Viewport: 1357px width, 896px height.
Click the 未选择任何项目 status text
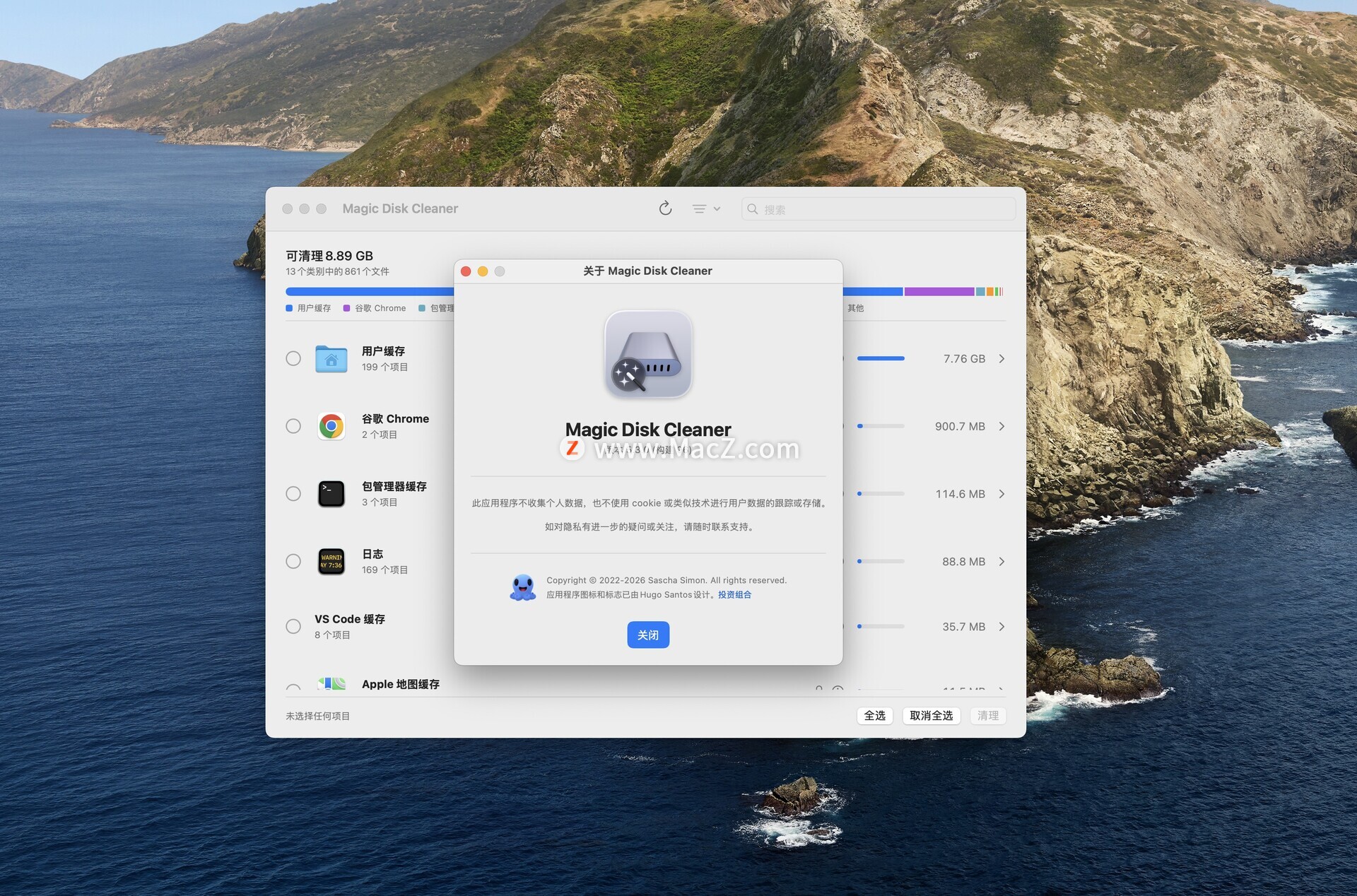pos(317,716)
